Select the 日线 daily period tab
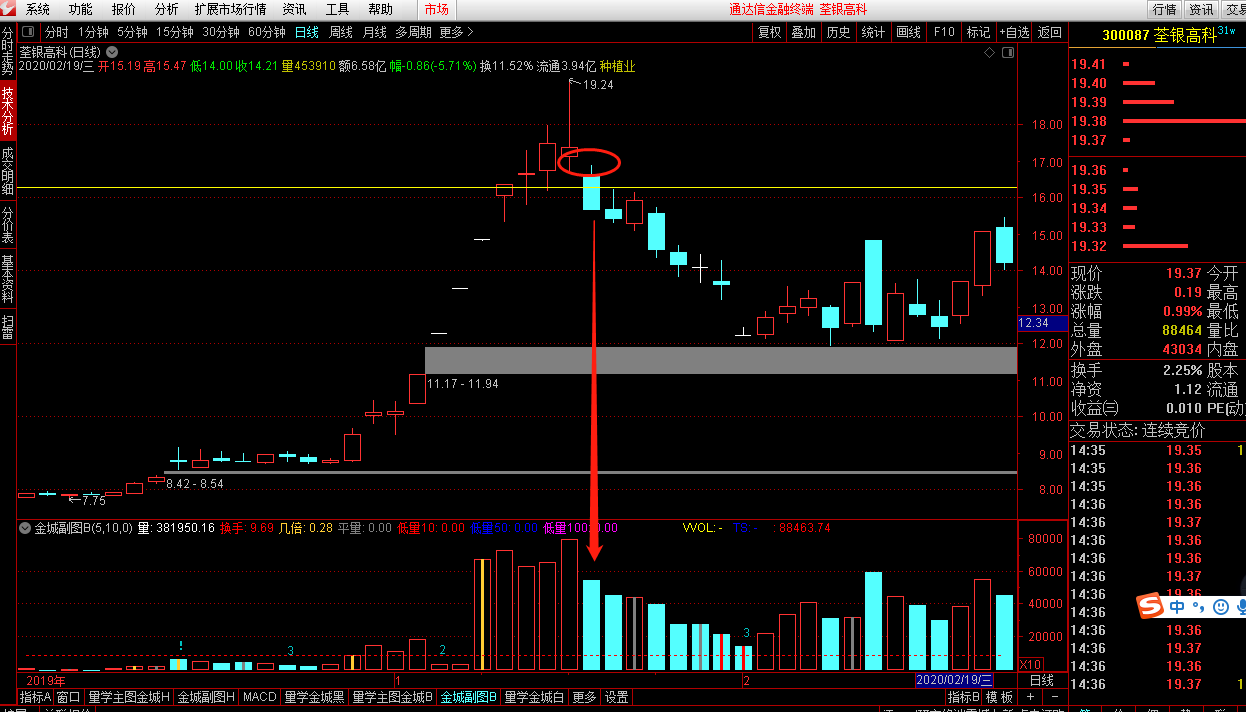The width and height of the screenshot is (1246, 712). pyautogui.click(x=307, y=32)
